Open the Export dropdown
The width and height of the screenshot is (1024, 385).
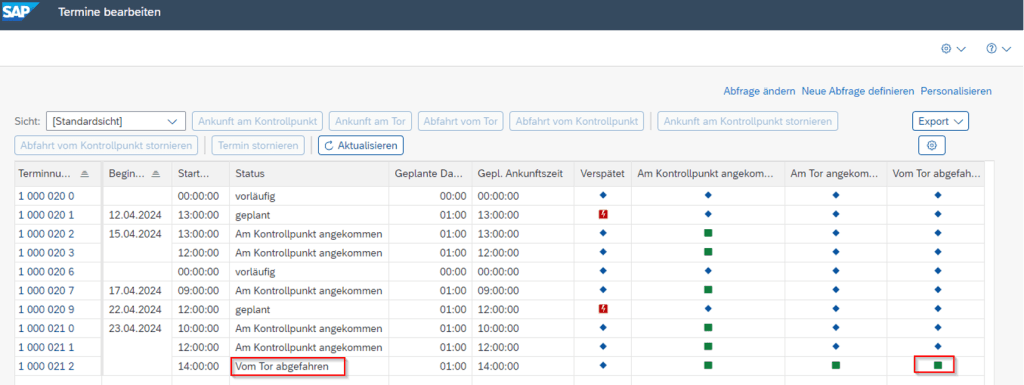(x=940, y=121)
